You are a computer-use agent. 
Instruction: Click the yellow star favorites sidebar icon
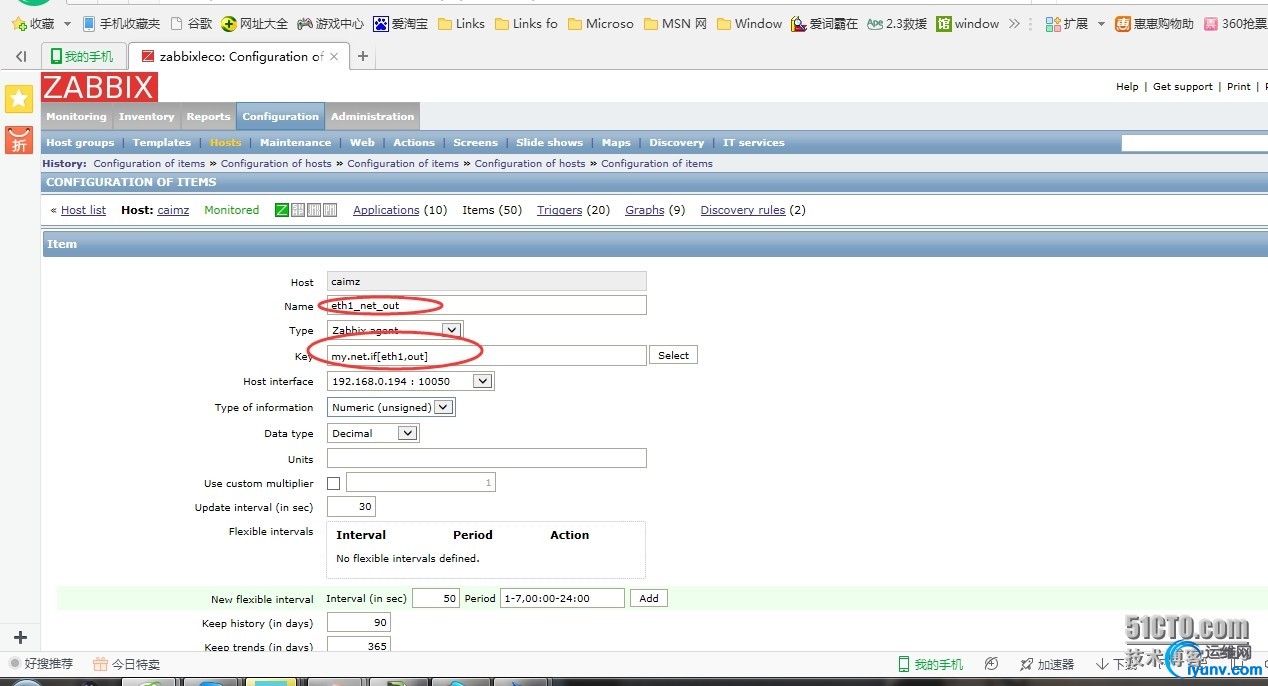click(19, 98)
